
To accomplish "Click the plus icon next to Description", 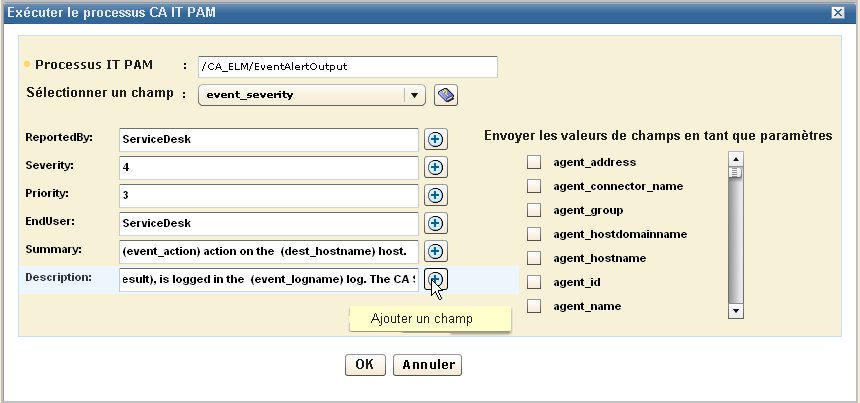I will pos(436,279).
